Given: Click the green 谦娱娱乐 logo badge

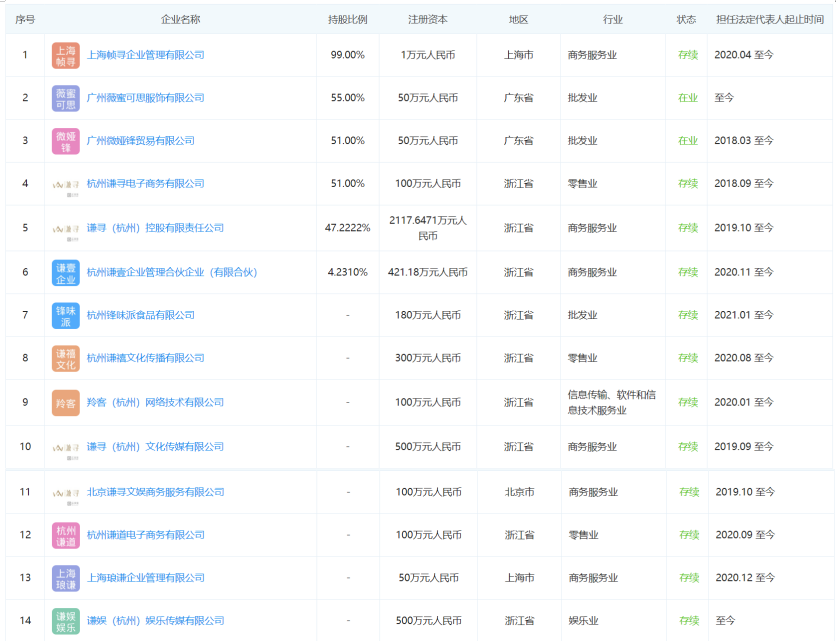Looking at the screenshot, I should [x=65, y=621].
